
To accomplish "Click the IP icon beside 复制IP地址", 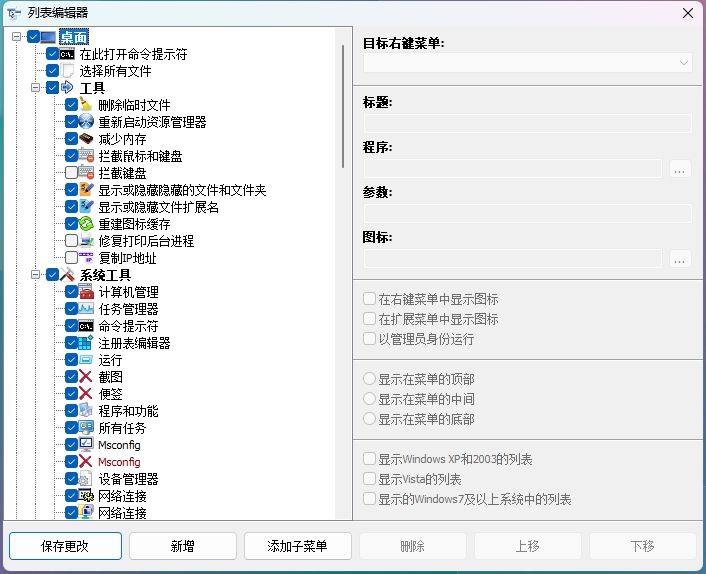I will [86, 258].
